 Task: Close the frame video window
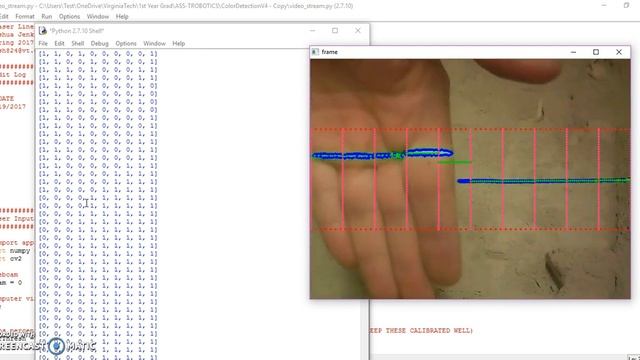coord(619,52)
